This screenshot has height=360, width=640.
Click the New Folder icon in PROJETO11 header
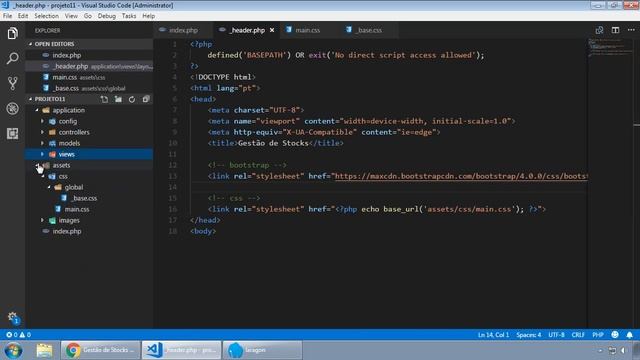tap(118, 99)
